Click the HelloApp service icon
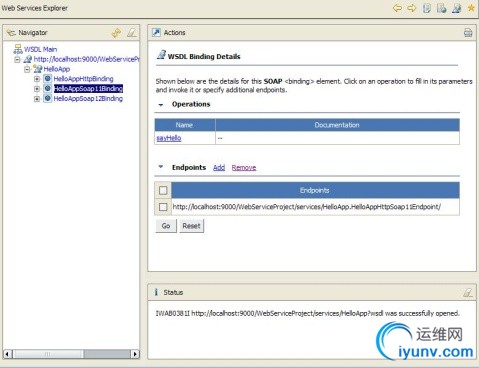The image size is (479, 368). tap(38, 69)
